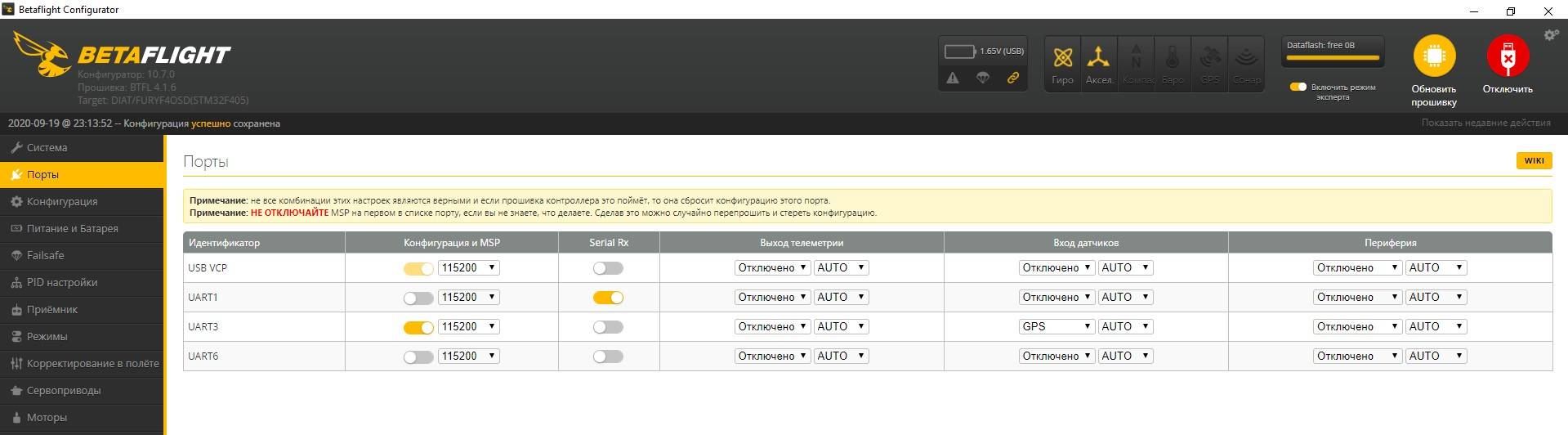Show recent actions log link
This screenshot has height=435, width=1568.
[x=1485, y=123]
